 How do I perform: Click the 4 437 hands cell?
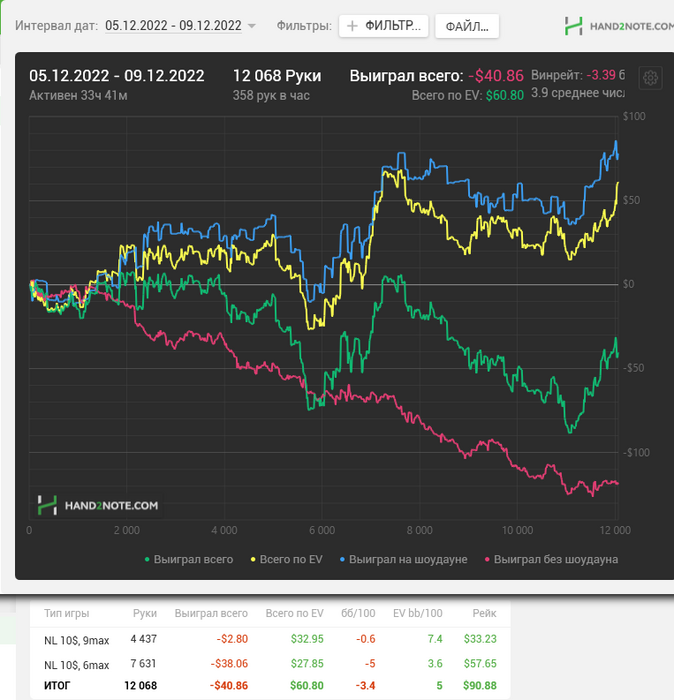(x=144, y=639)
